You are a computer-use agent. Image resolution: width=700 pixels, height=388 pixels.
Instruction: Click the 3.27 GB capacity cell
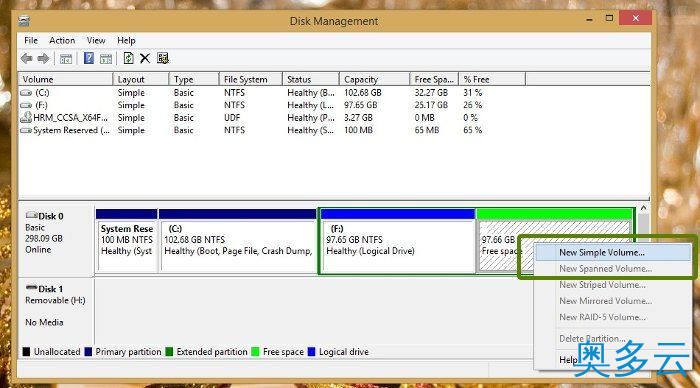[x=358, y=118]
